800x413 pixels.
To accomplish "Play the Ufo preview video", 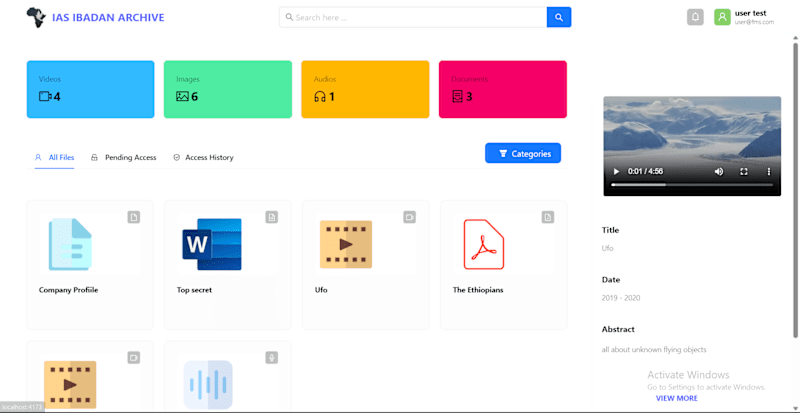I will pyautogui.click(x=616, y=172).
